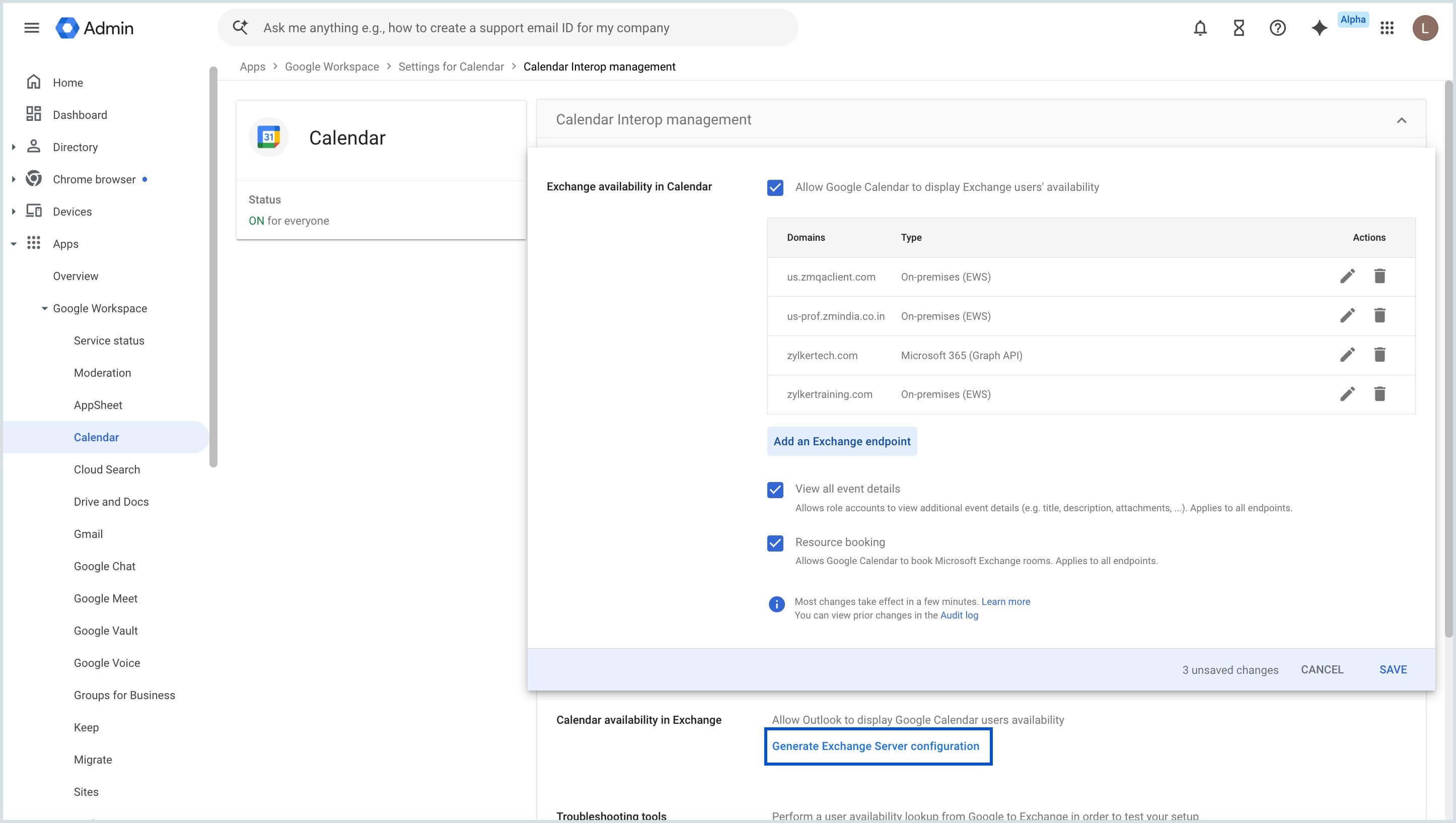Viewport: 1456px width, 823px height.
Task: Click the Ask me anything search field
Action: pyautogui.click(x=507, y=28)
